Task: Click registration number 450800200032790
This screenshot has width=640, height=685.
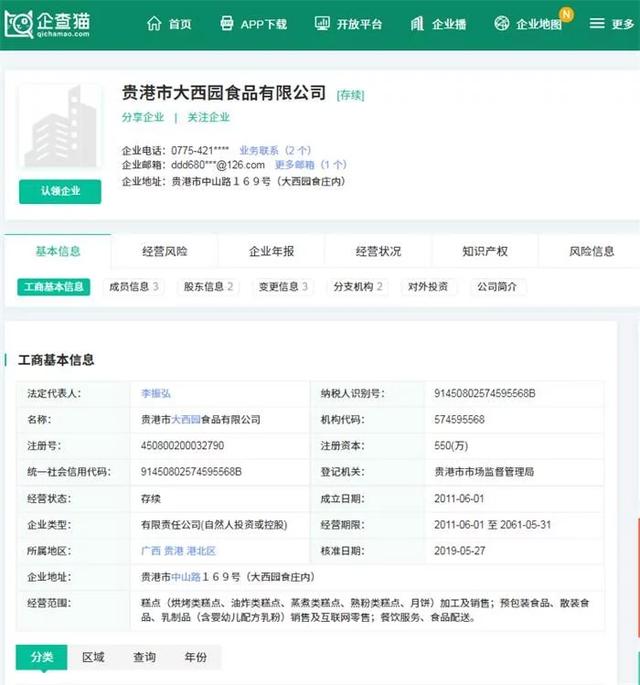Action: 182,446
